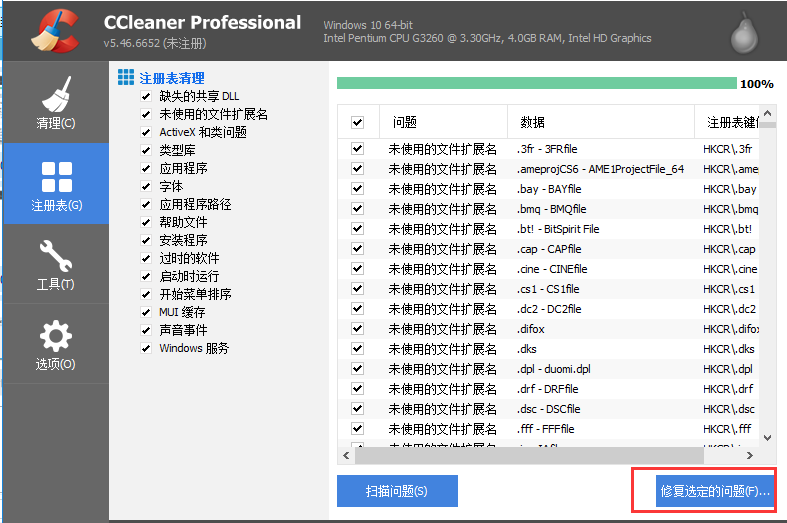Uncheck the .dpl - duomi.dpl row

pyautogui.click(x=357, y=369)
